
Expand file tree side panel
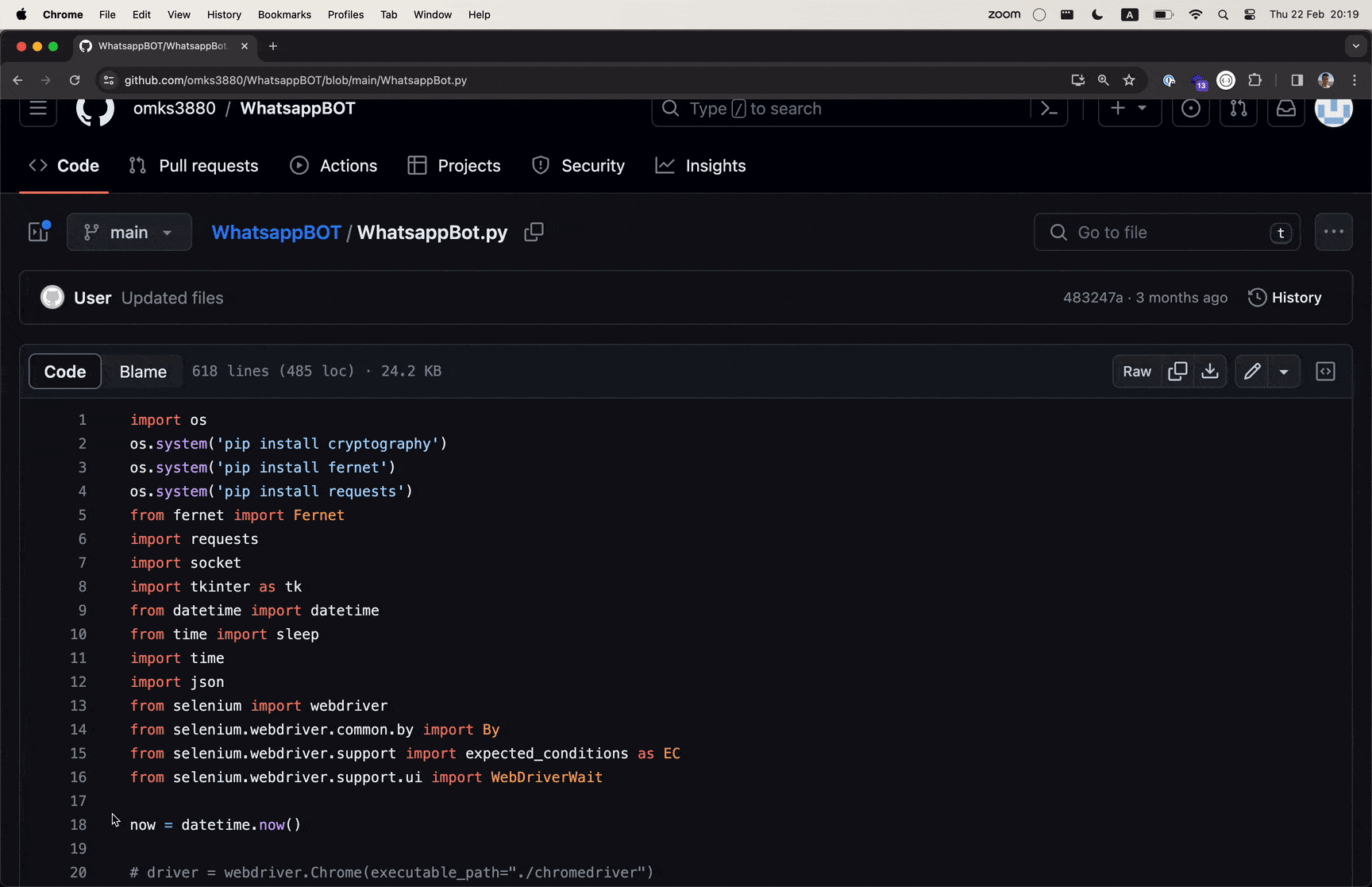39,232
